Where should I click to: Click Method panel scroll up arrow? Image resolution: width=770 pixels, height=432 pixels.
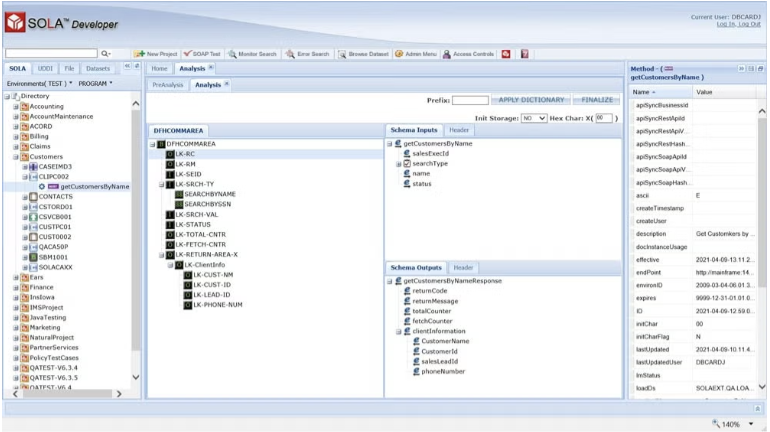point(762,111)
